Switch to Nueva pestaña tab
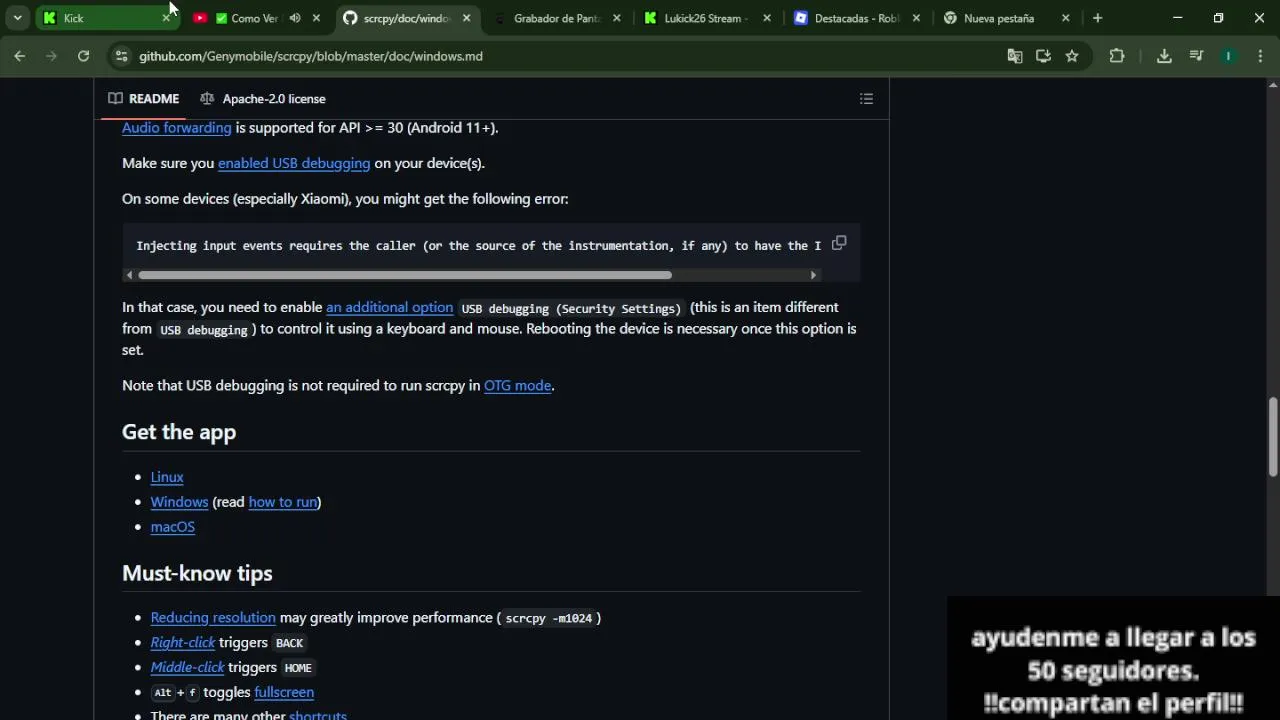This screenshot has width=1280, height=720. click(1006, 18)
